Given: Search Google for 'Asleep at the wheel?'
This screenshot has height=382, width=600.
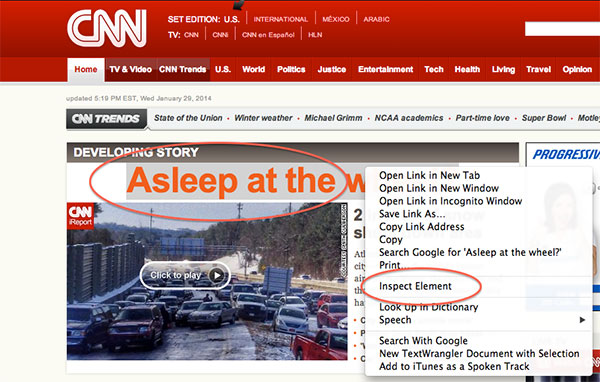Looking at the screenshot, I should point(470,252).
